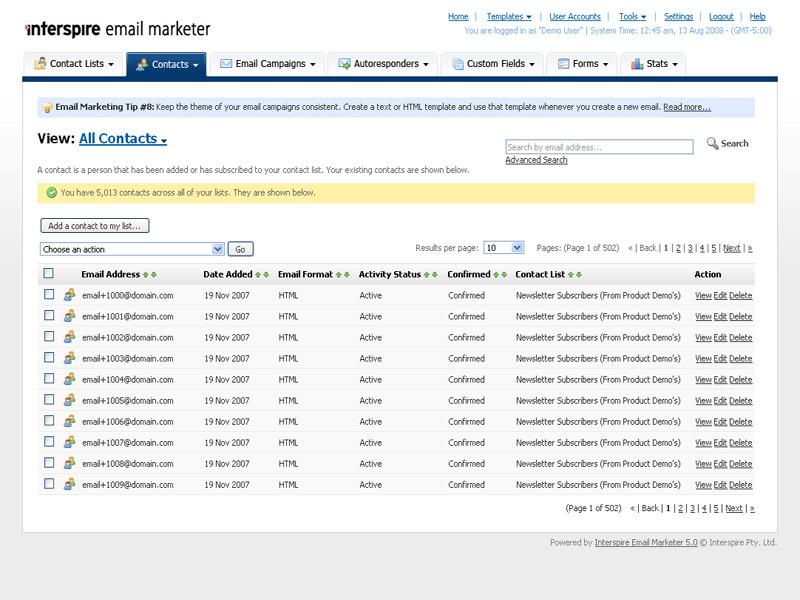The width and height of the screenshot is (800, 600).
Task: Check the select-all checkbox in table header
Action: pyautogui.click(x=47, y=274)
